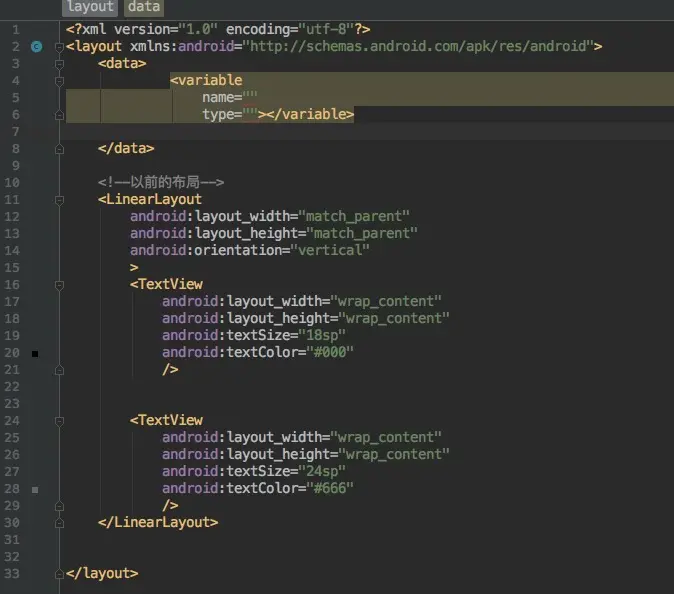Click the textColor "#666" value
674x594 pixels.
[330, 488]
